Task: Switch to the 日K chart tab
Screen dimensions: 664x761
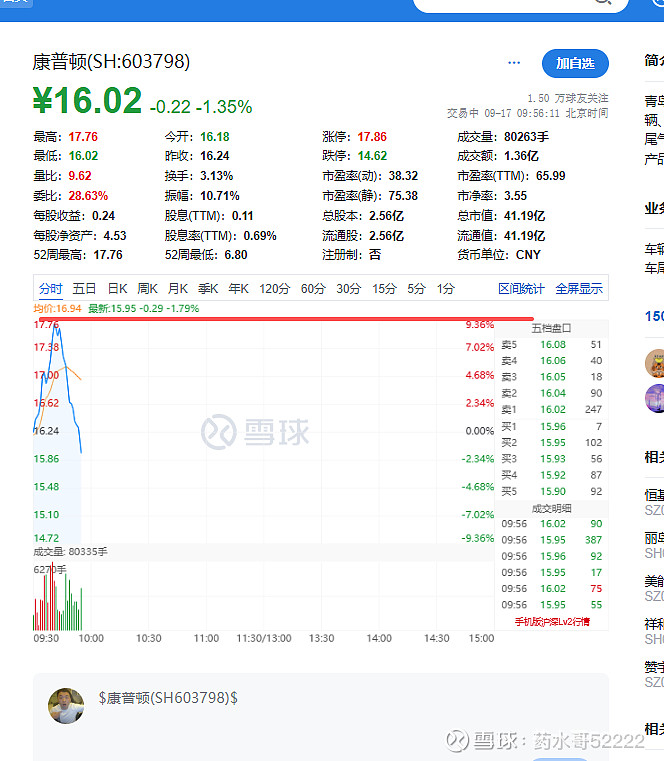Action: click(x=117, y=289)
